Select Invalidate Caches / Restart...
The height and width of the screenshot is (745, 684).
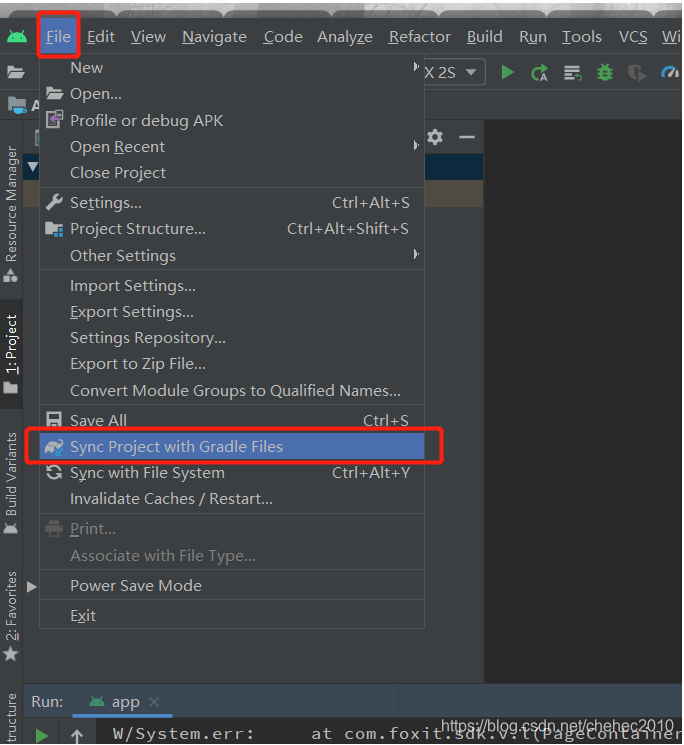click(x=232, y=499)
